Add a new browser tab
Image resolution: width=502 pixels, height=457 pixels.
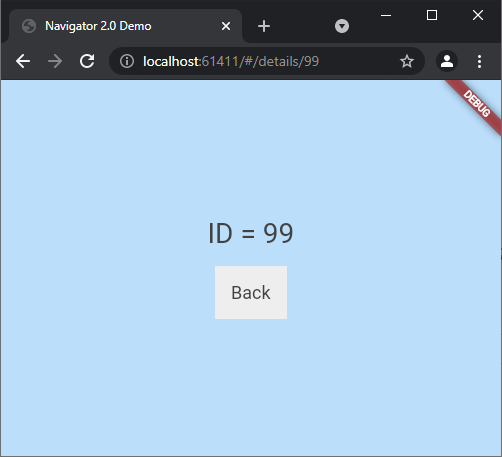[264, 26]
